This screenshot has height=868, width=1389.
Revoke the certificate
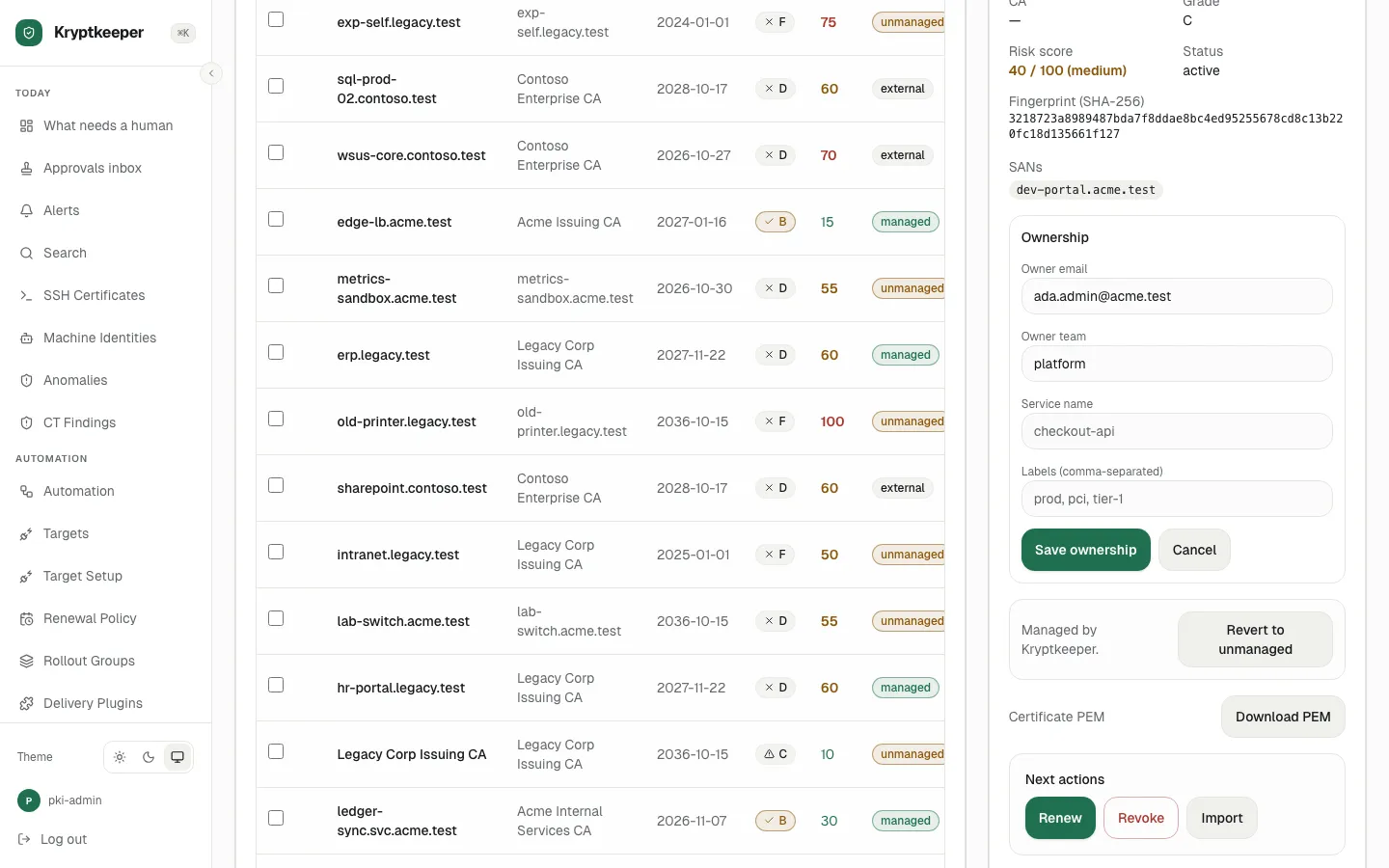[1141, 818]
